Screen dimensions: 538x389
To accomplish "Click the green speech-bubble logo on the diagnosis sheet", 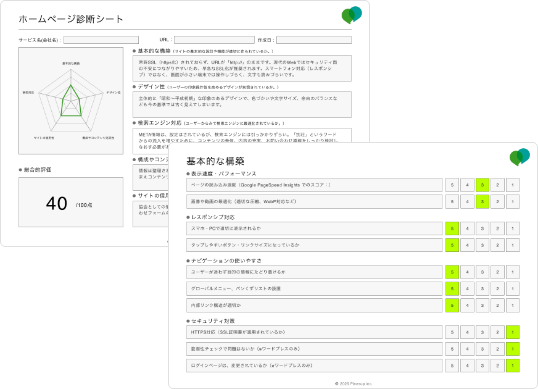I will [352, 15].
